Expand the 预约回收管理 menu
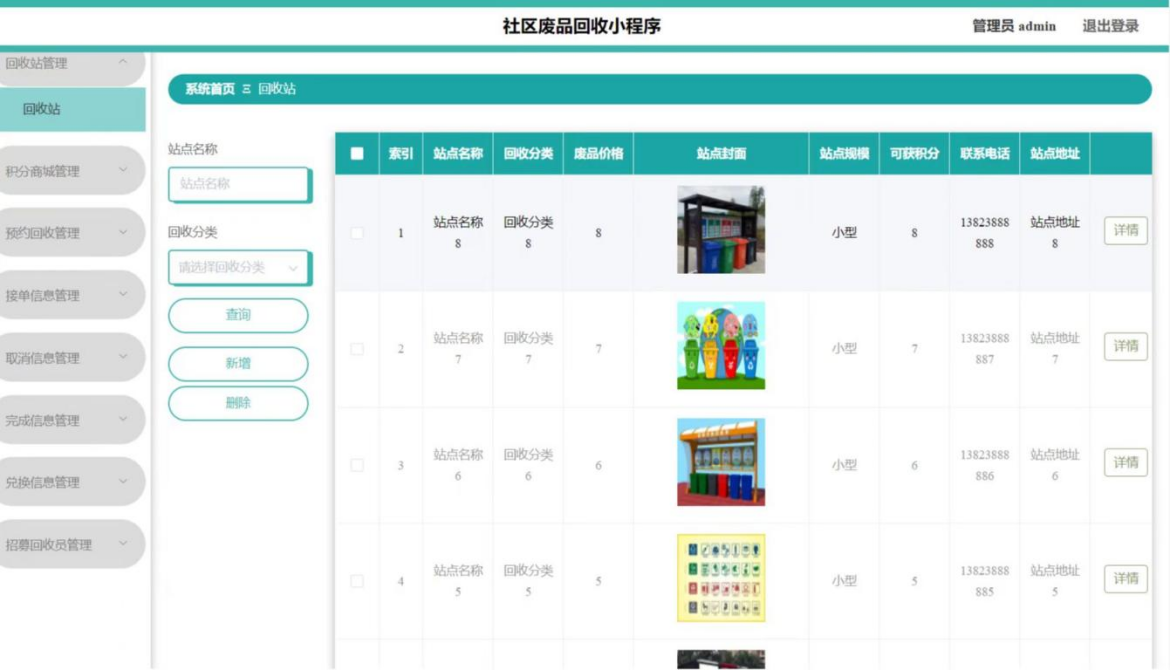The height and width of the screenshot is (671, 1171). tap(72, 233)
